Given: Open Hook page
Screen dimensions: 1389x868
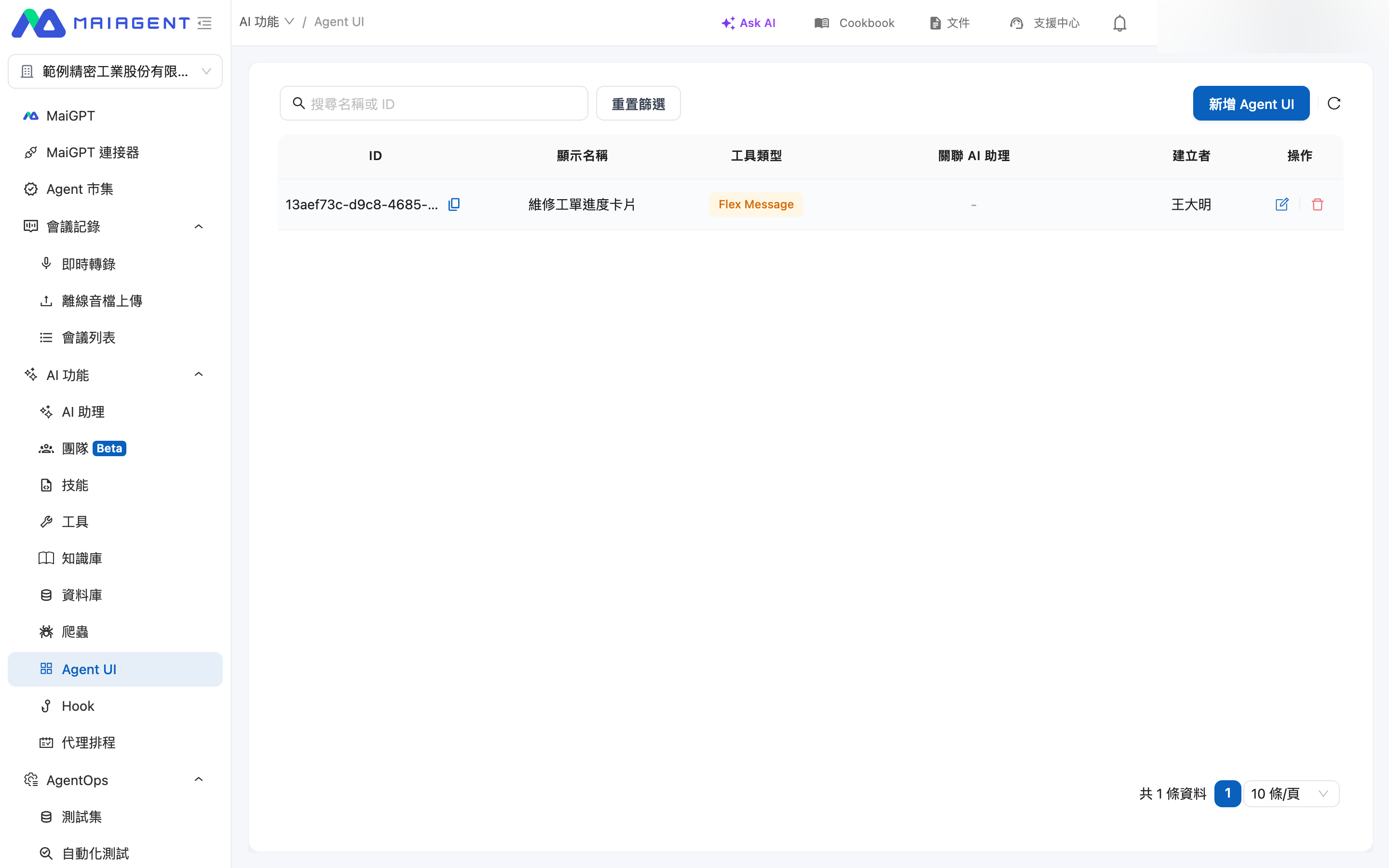Looking at the screenshot, I should pos(115,706).
